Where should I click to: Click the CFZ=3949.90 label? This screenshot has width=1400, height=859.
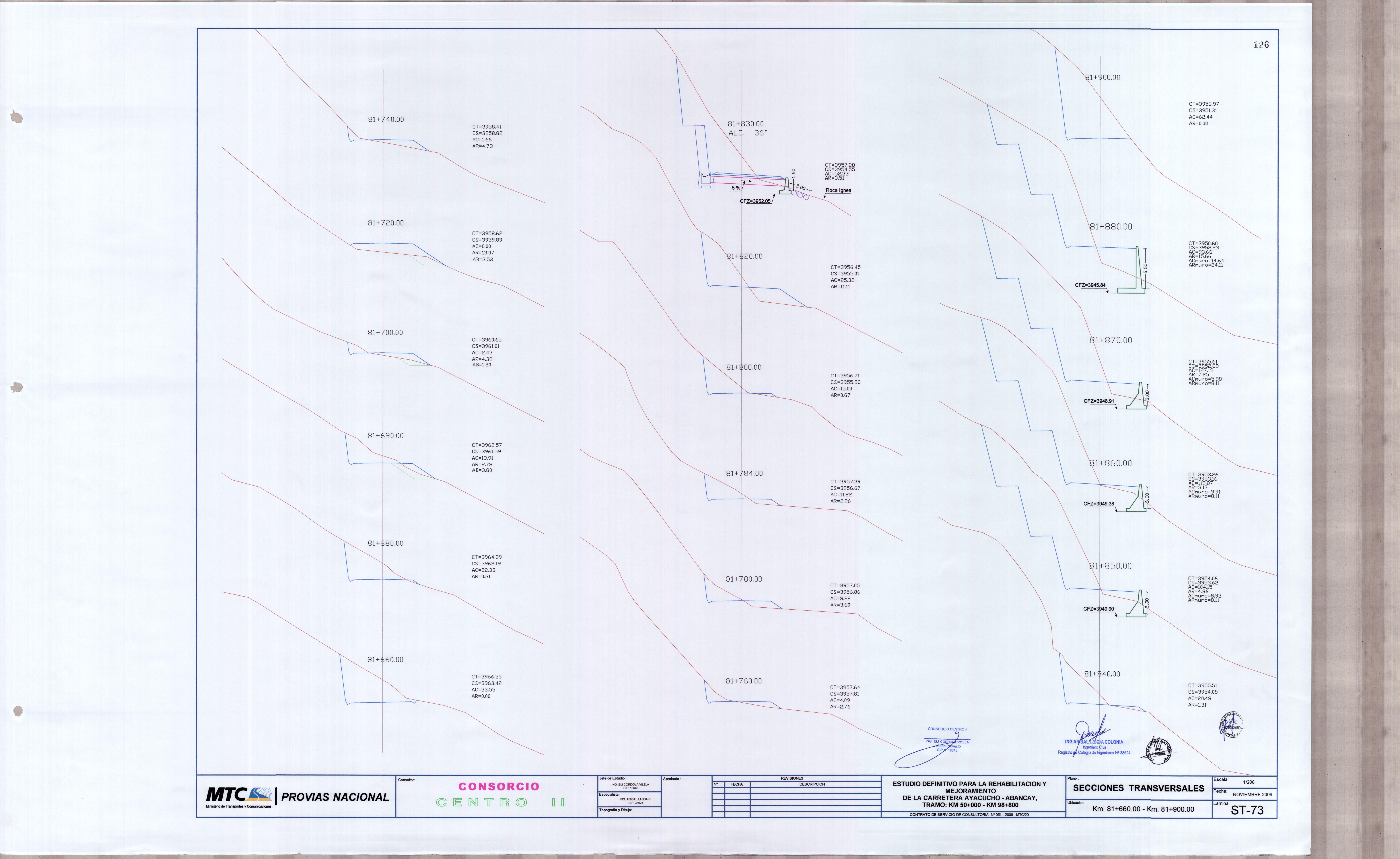[x=1099, y=609]
